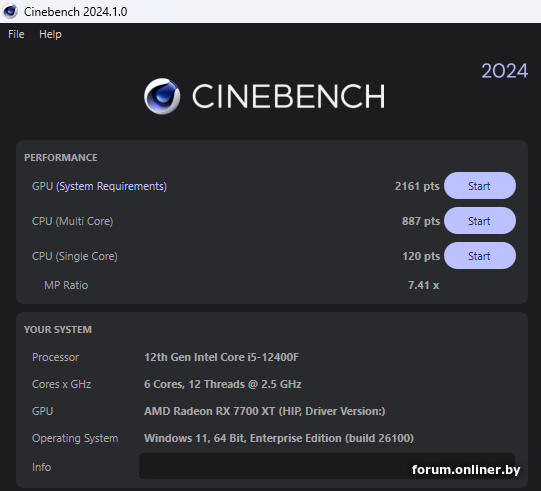
Task: Click the Cores x GHz value
Action: [223, 384]
